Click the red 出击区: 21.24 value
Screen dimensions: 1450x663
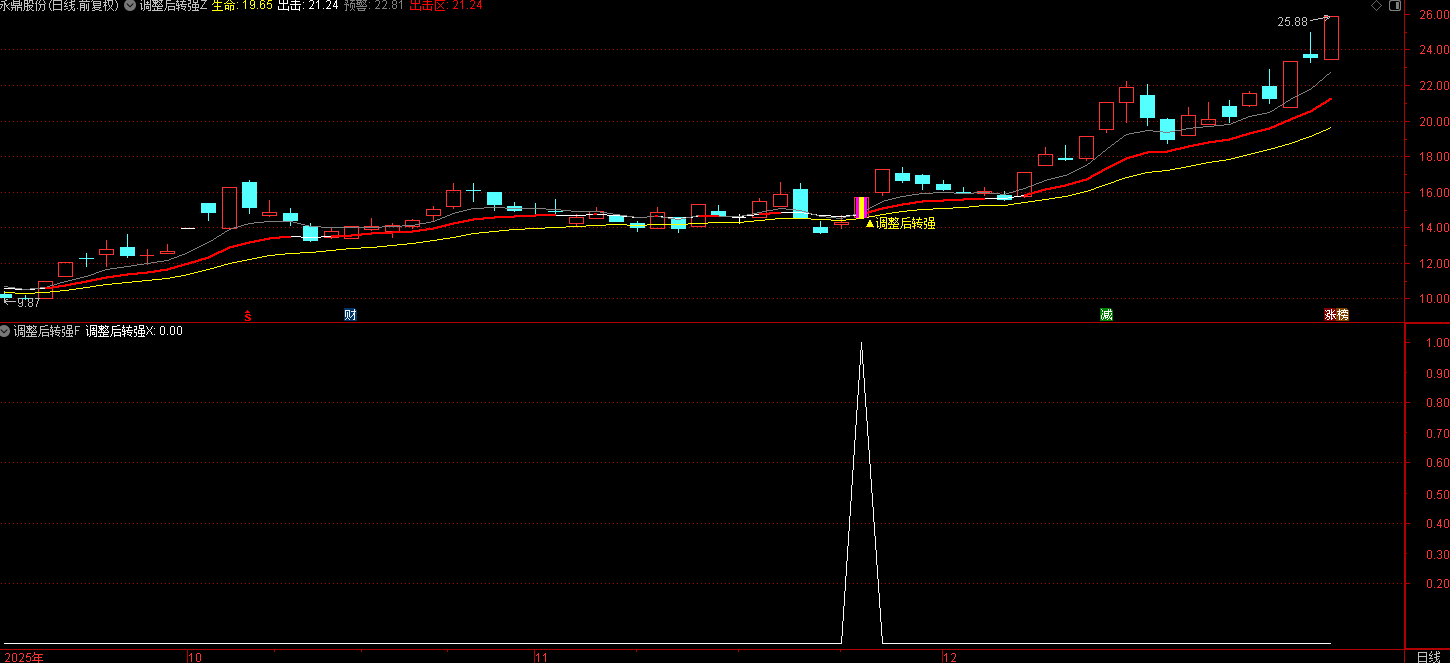446,6
